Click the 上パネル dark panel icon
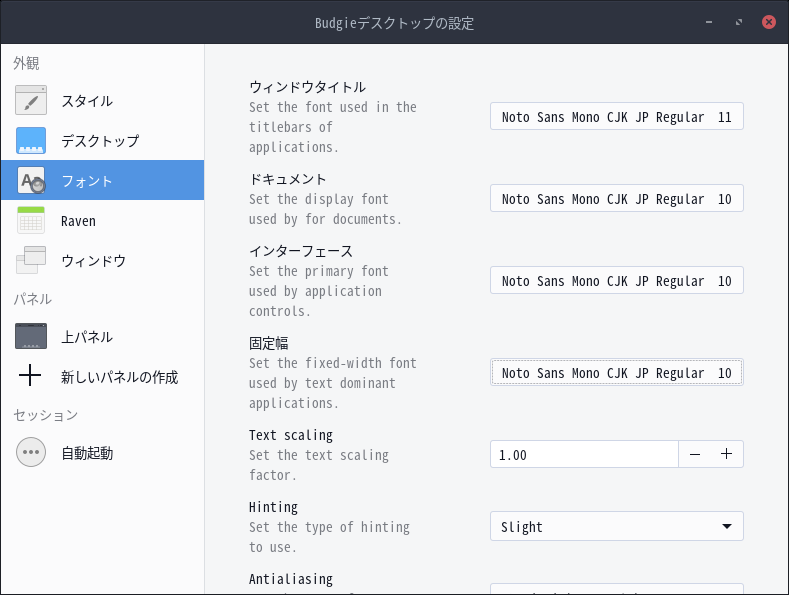 point(31,336)
